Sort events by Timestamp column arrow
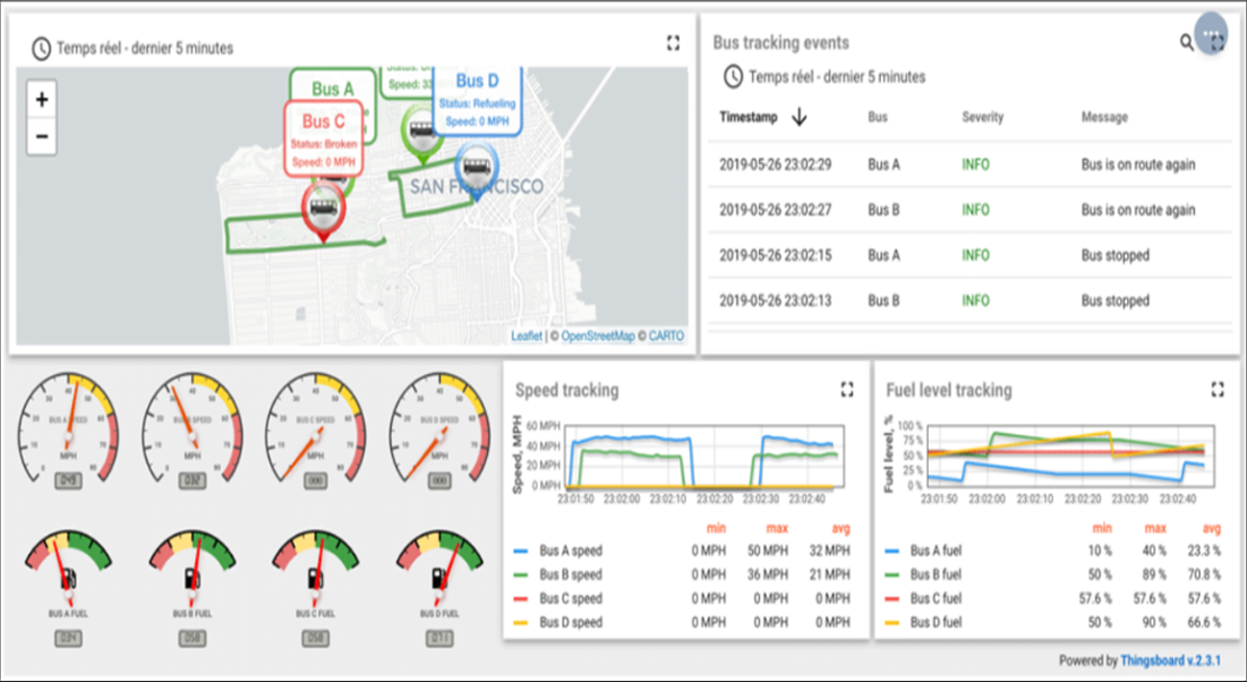 pyautogui.click(x=799, y=118)
